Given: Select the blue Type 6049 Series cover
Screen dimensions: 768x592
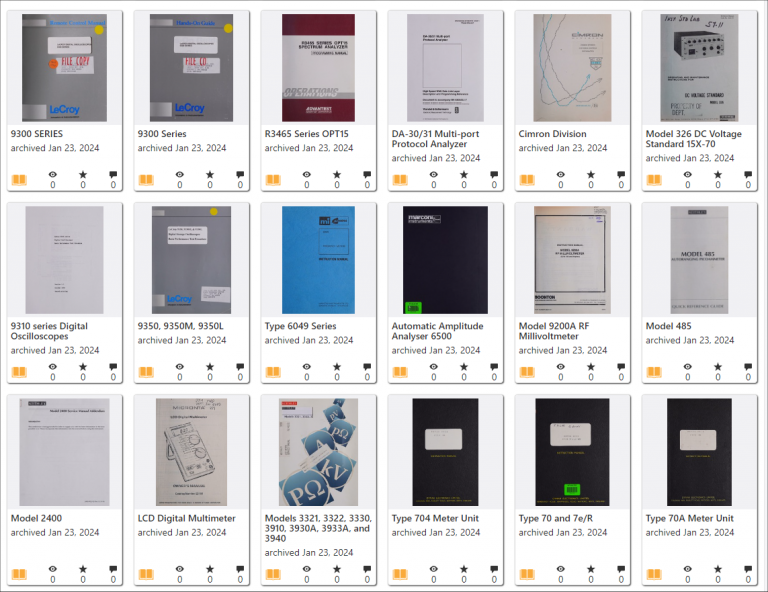Looking at the screenshot, I should click(318, 260).
